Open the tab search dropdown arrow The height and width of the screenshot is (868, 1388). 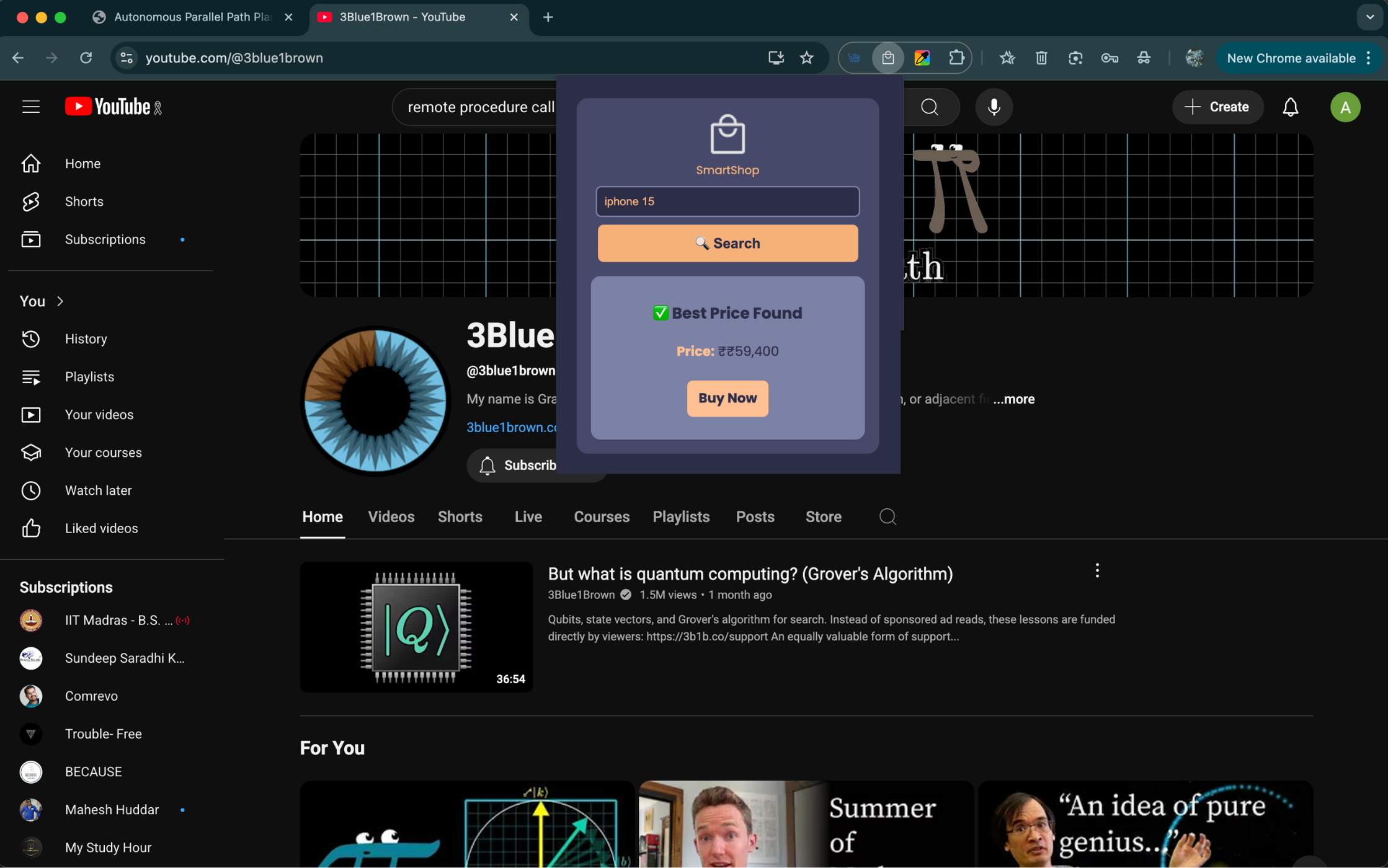1369,17
